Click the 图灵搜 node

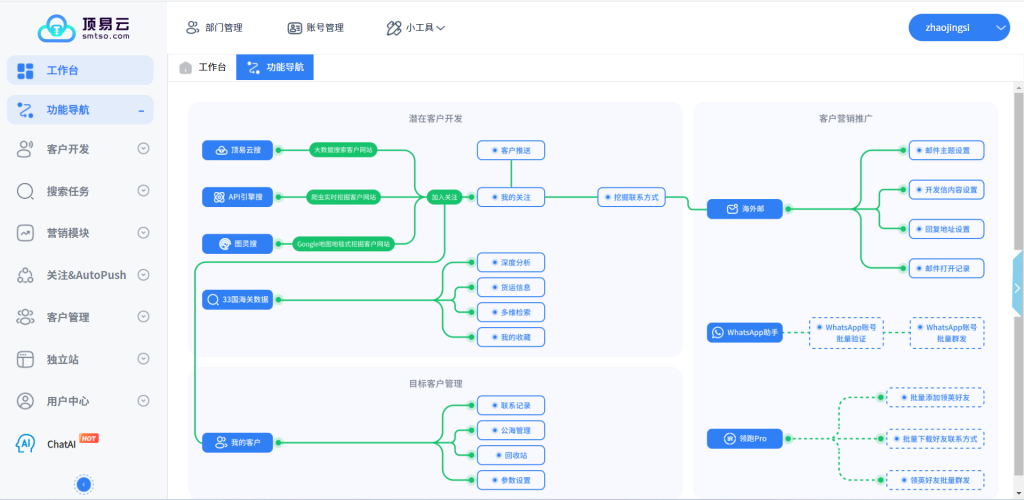tap(238, 243)
